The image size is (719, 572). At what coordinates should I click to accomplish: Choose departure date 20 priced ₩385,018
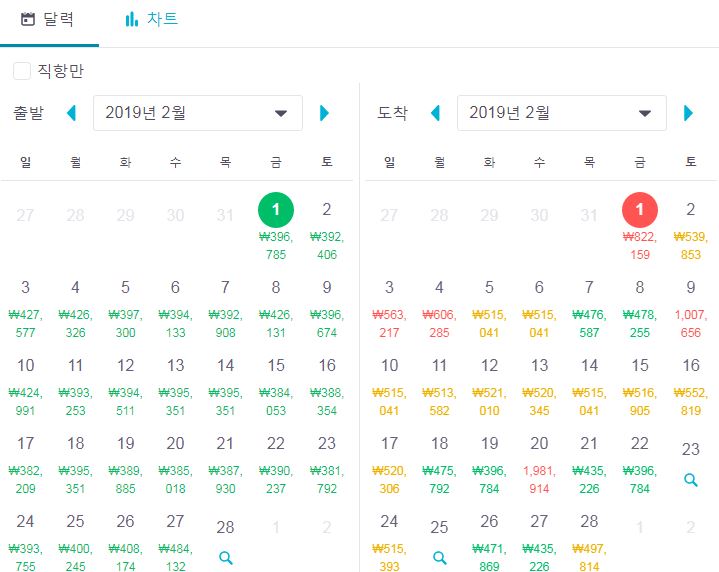pos(175,466)
